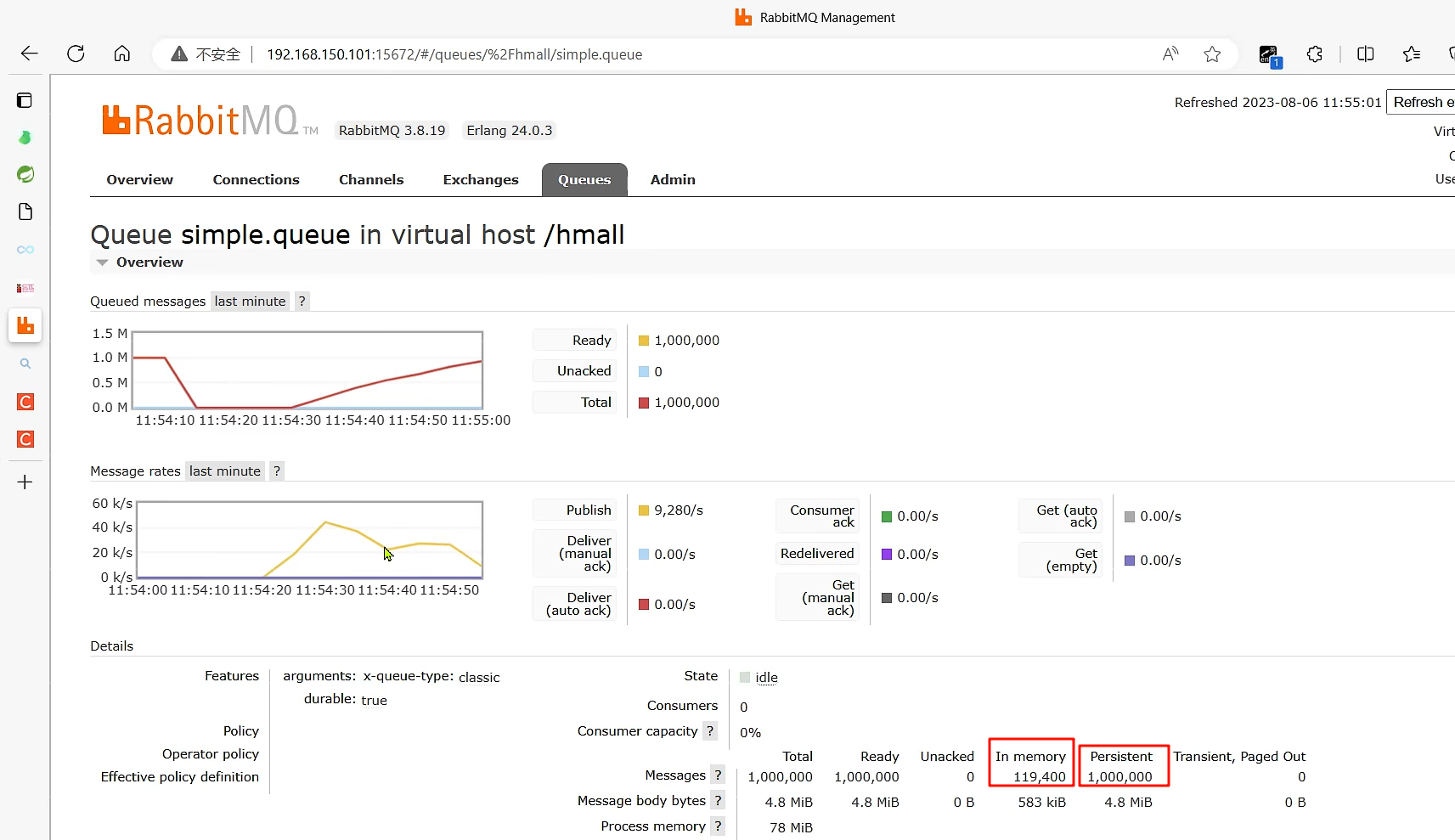Click the Consumer ack green swatch

887,516
